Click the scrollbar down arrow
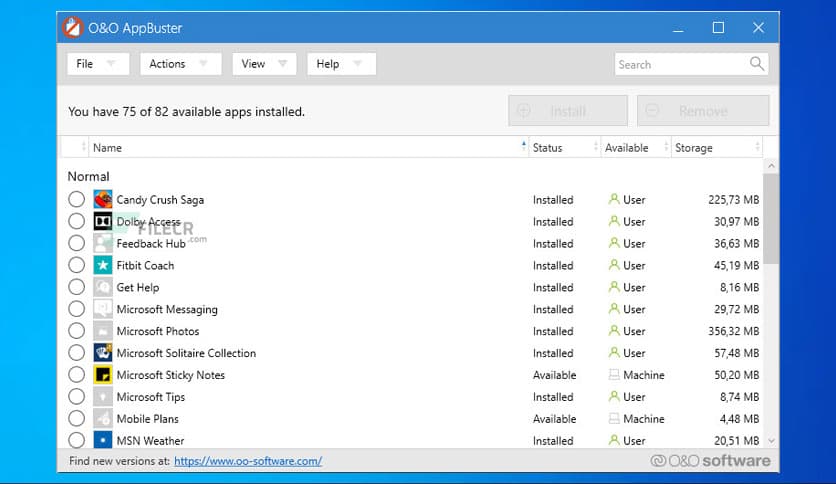 coord(771,441)
